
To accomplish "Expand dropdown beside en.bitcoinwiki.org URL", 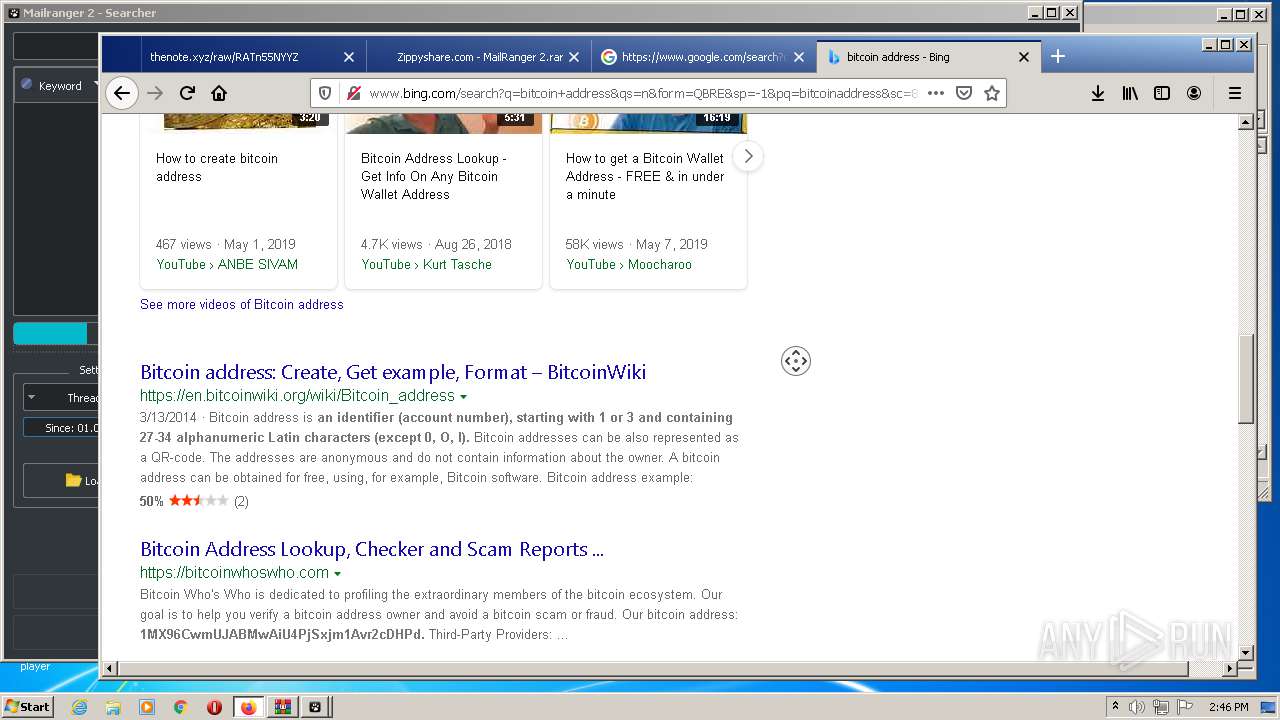I will (x=463, y=397).
